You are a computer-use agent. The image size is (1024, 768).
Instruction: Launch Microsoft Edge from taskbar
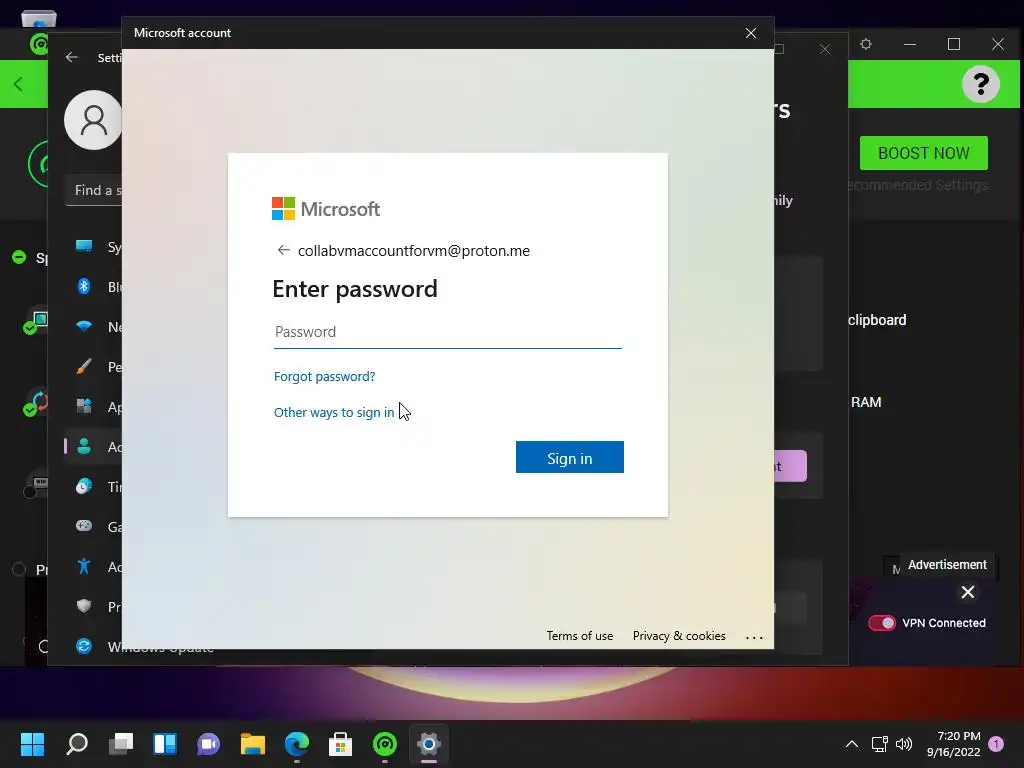(296, 744)
